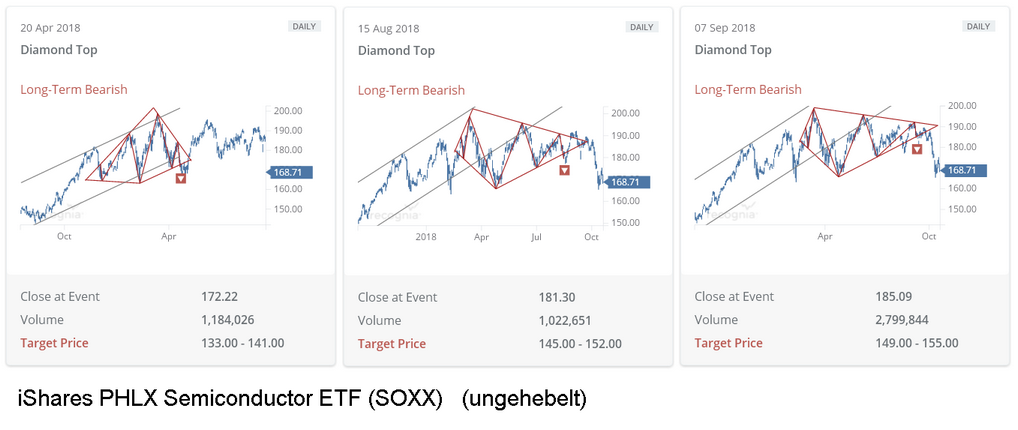The width and height of the screenshot is (1018, 430).
Task: Open the Diamond Top title in the 07 Sep 2018 card
Action: point(733,50)
